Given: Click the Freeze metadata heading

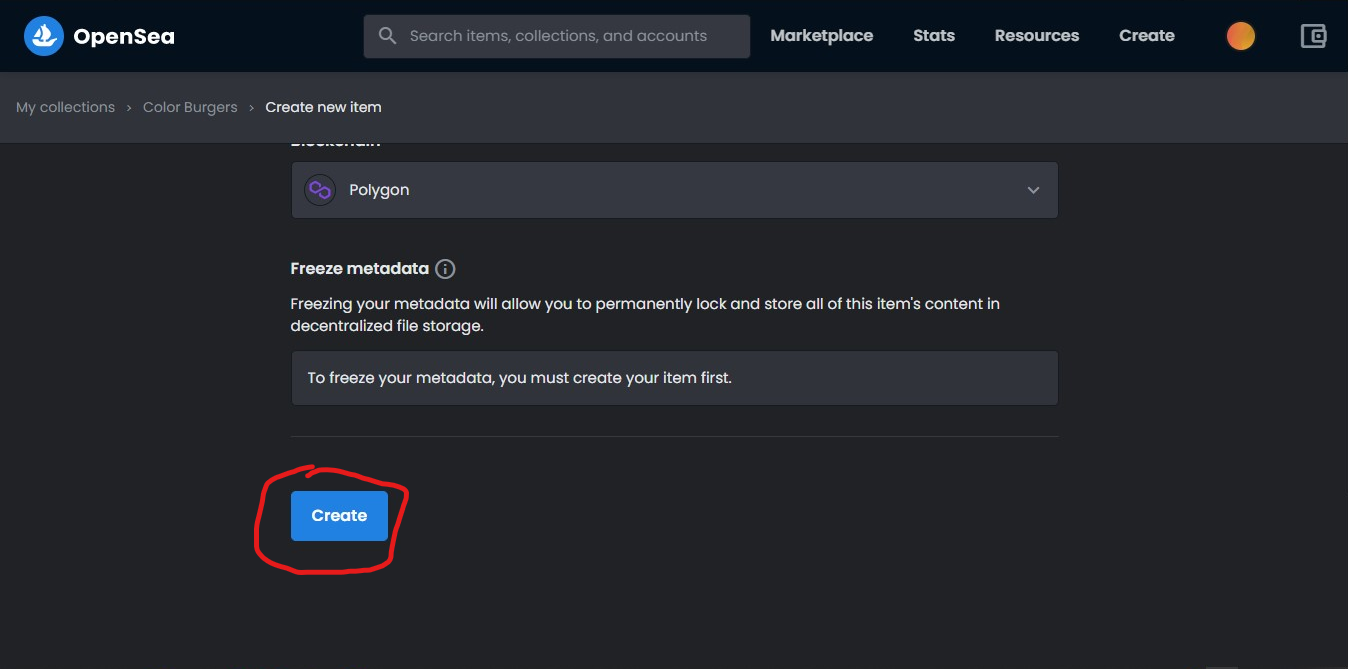Looking at the screenshot, I should (x=360, y=269).
